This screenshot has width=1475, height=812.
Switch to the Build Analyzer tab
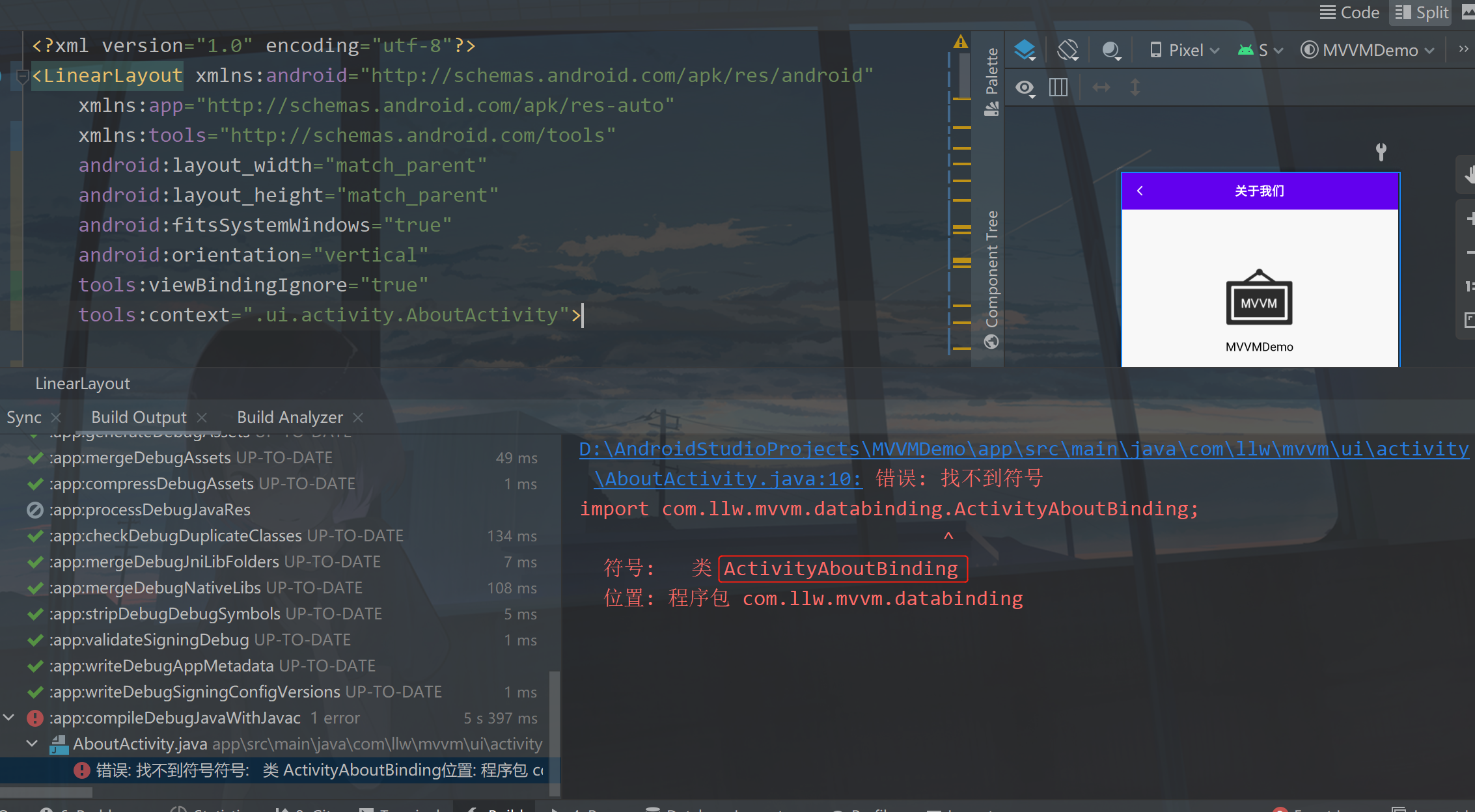tap(289, 417)
